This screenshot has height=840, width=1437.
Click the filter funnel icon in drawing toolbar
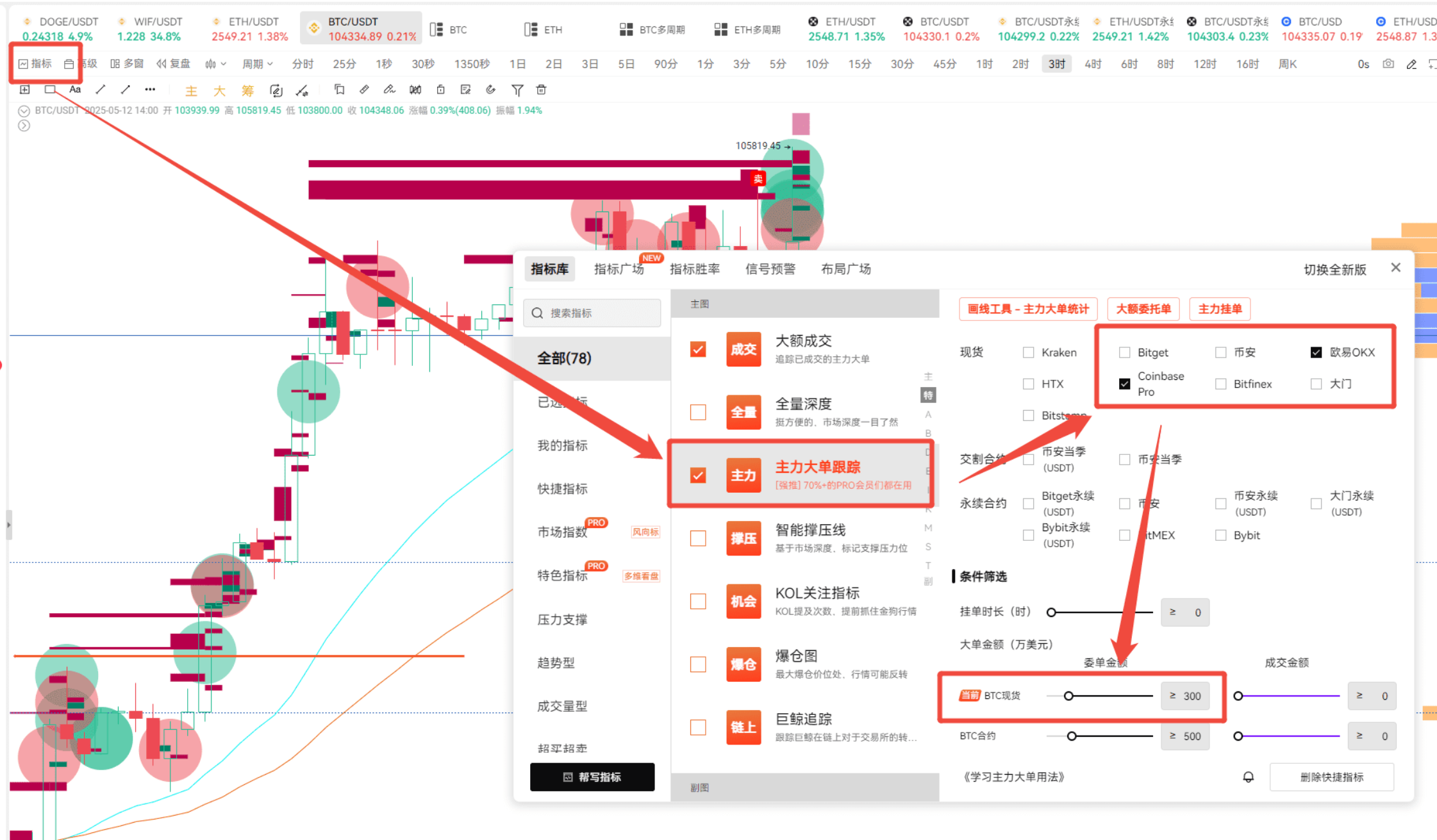[x=517, y=90]
